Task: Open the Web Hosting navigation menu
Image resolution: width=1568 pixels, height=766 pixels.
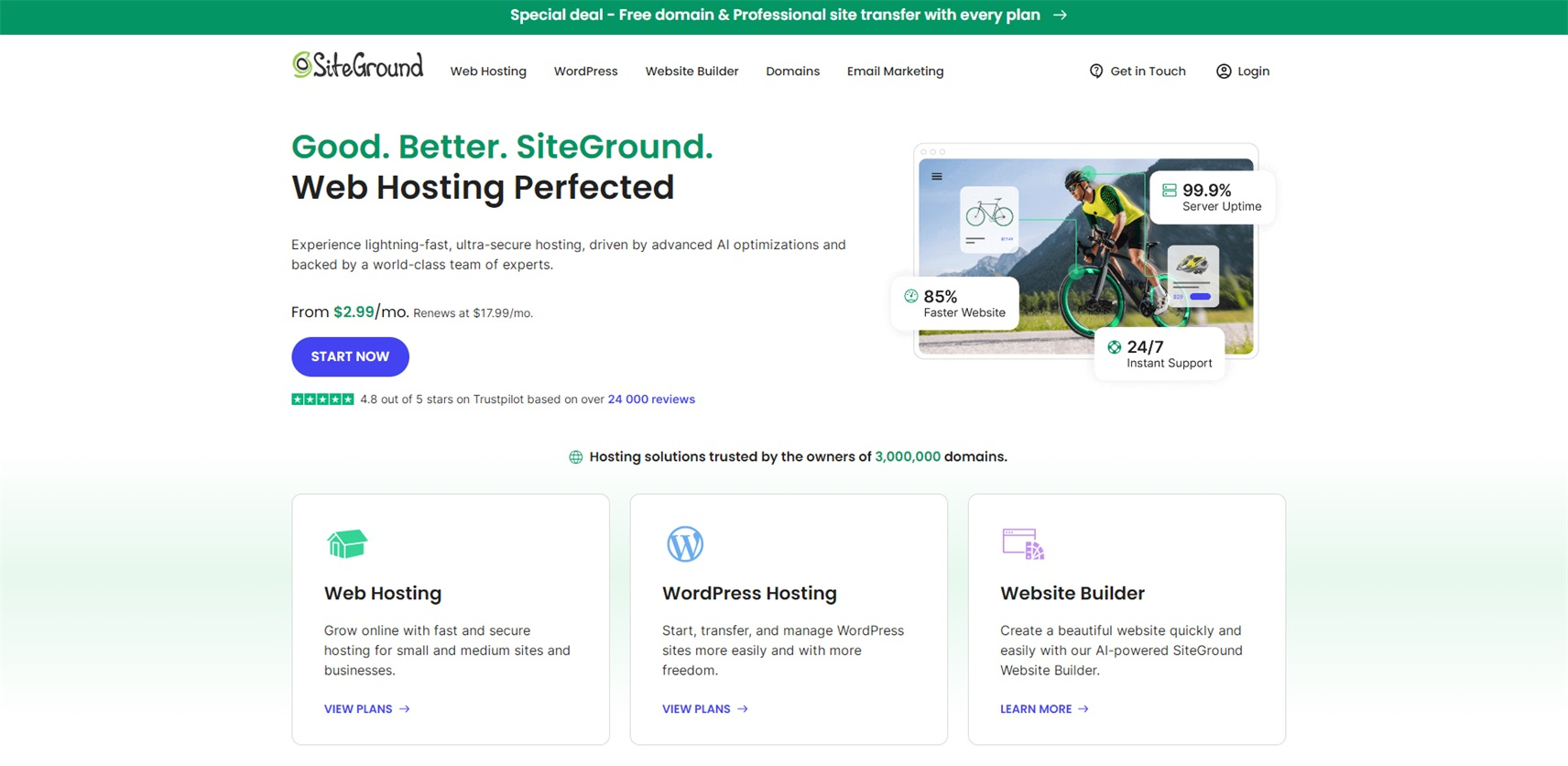Action: point(487,71)
